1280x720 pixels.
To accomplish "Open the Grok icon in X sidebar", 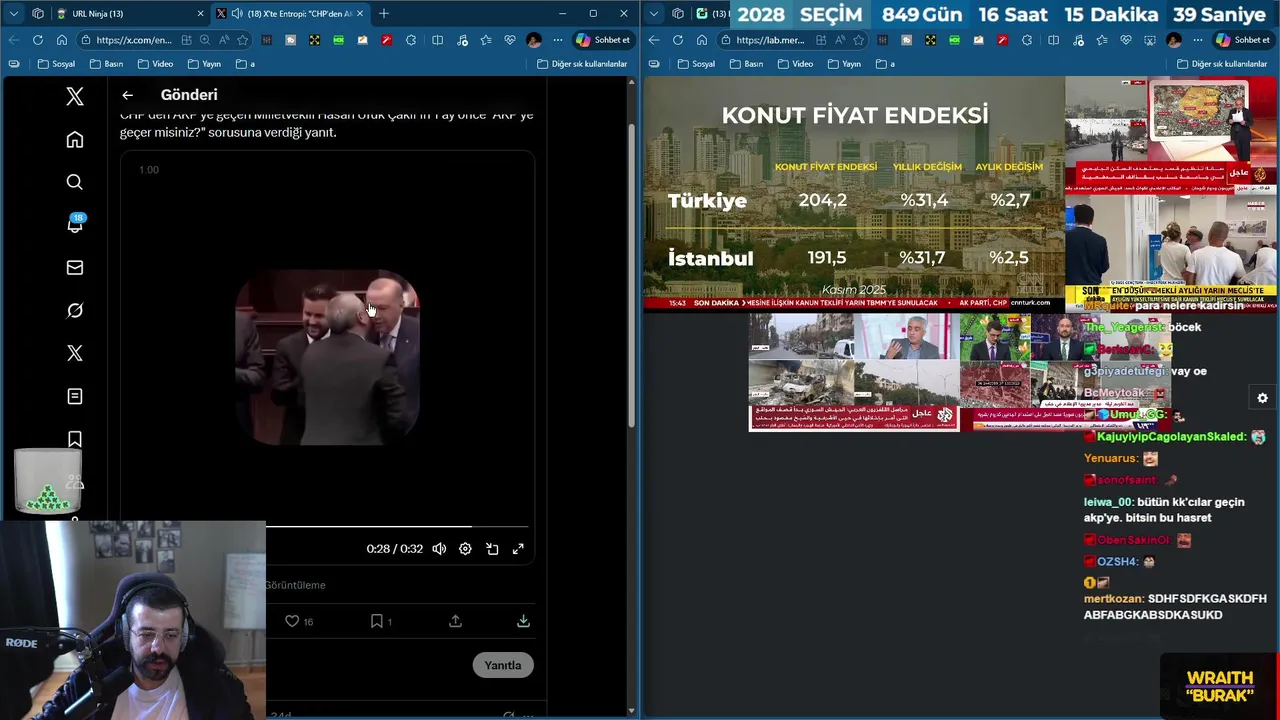I will 75,311.
